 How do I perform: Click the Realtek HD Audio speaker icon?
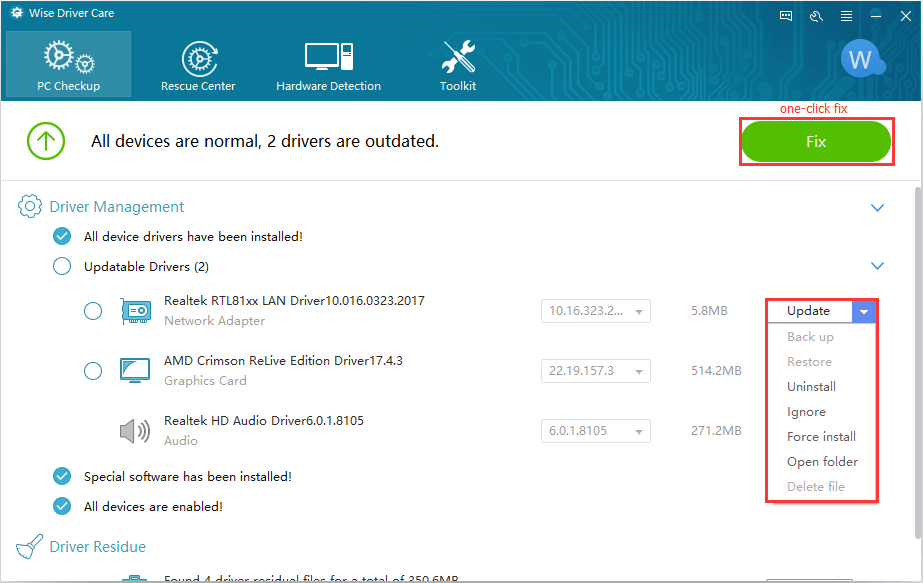[x=134, y=431]
